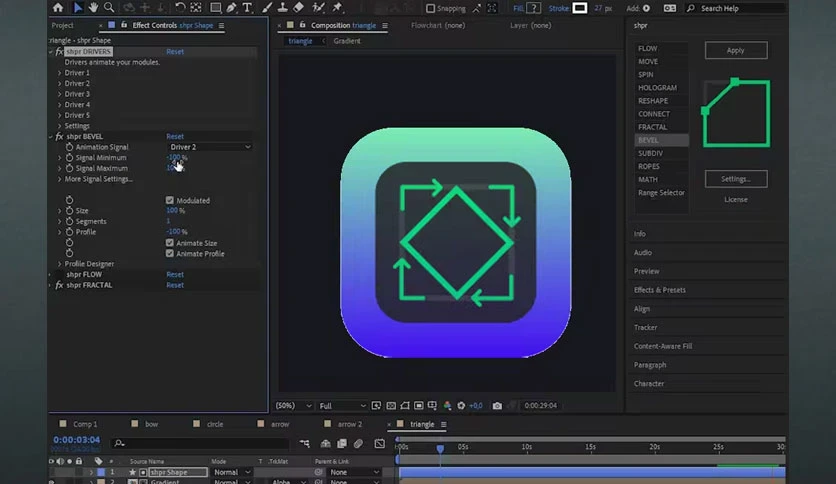Toggle fx switch for shpr FRACTAL
836x484 pixels.
coord(59,285)
